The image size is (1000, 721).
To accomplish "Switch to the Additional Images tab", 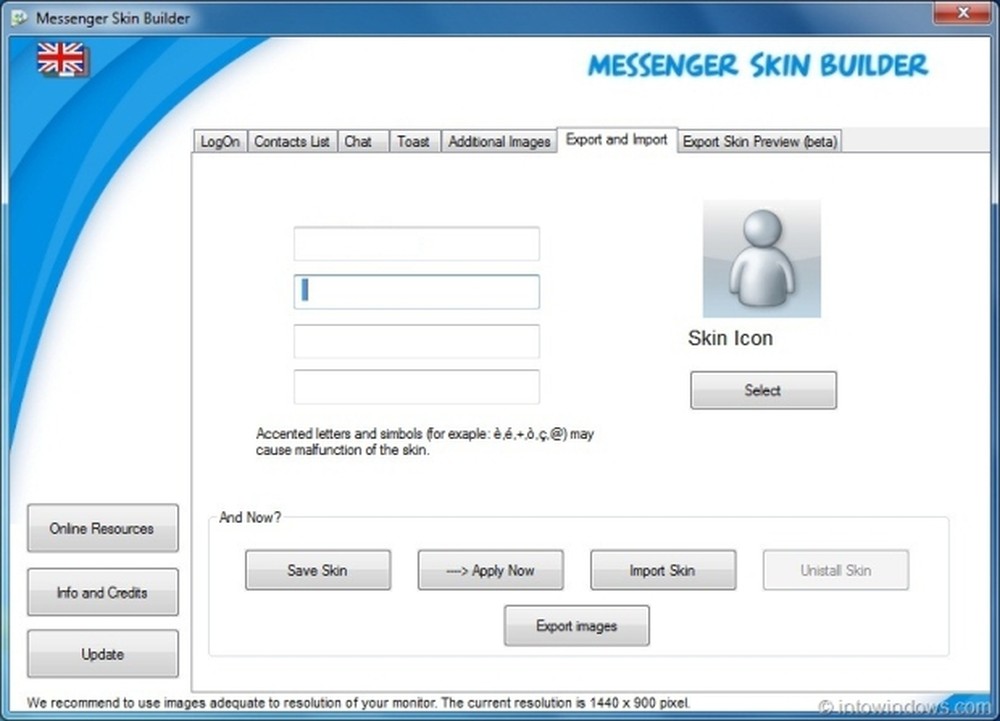I will click(x=498, y=141).
